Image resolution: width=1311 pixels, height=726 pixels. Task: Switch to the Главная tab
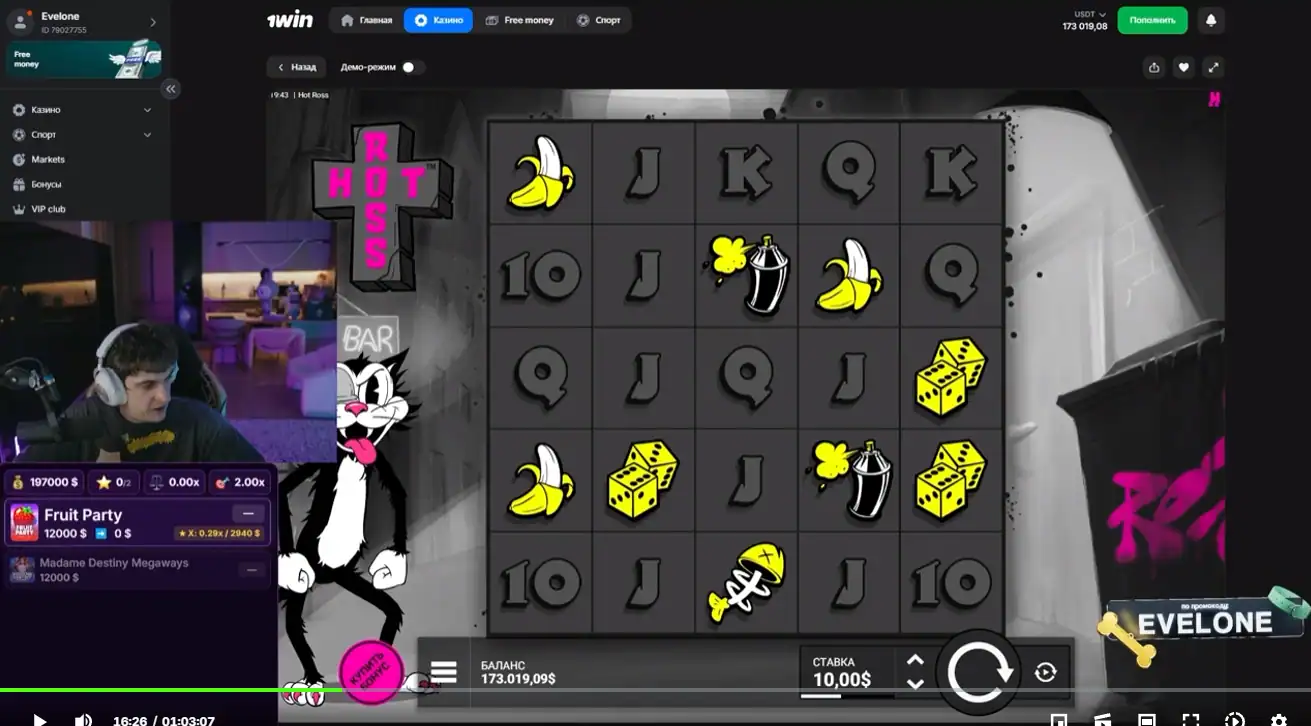pyautogui.click(x=366, y=20)
